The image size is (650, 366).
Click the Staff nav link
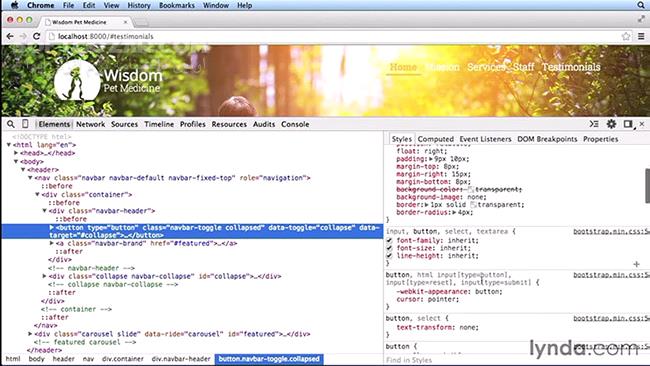tap(524, 67)
